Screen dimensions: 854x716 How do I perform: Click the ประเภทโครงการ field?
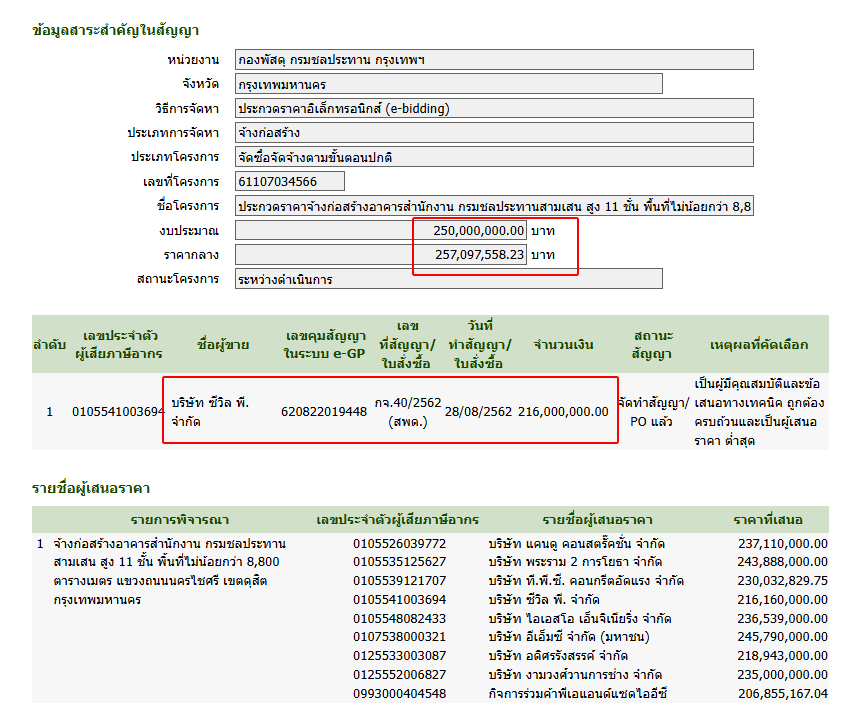coord(493,157)
